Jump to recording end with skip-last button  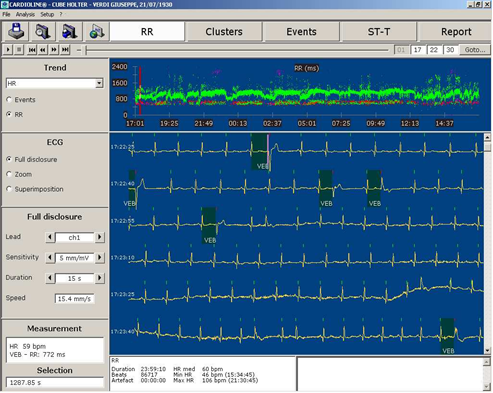click(65, 50)
